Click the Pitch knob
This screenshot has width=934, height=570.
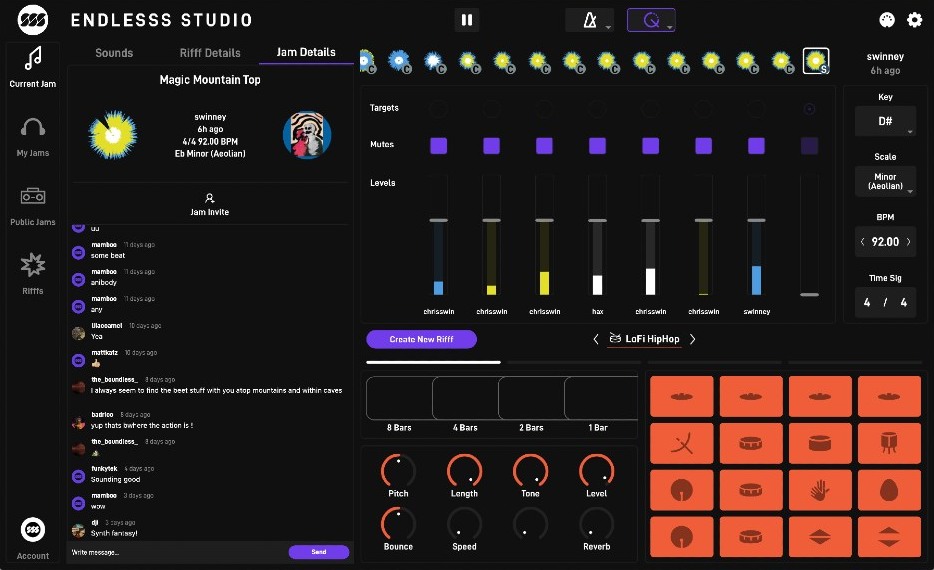tap(398, 471)
